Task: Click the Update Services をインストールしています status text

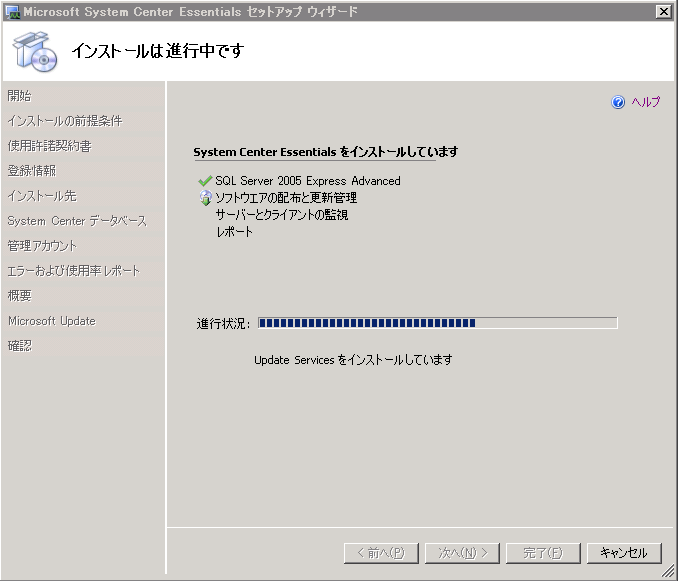Action: pyautogui.click(x=353, y=360)
